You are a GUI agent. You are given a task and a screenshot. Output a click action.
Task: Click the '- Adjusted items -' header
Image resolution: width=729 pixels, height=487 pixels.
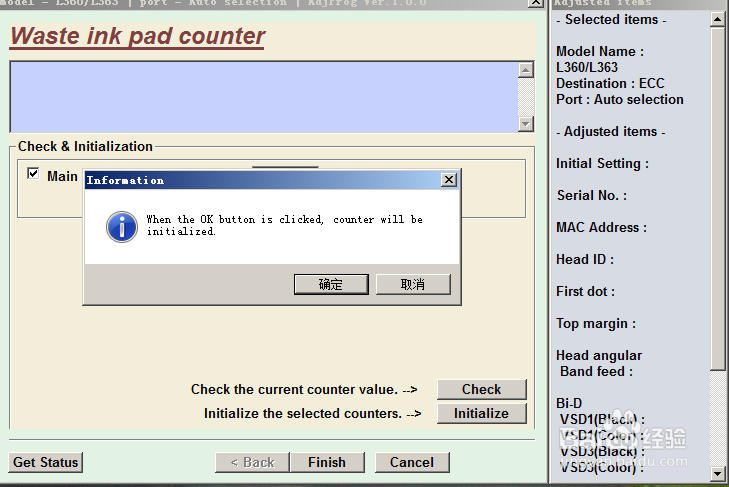click(611, 132)
